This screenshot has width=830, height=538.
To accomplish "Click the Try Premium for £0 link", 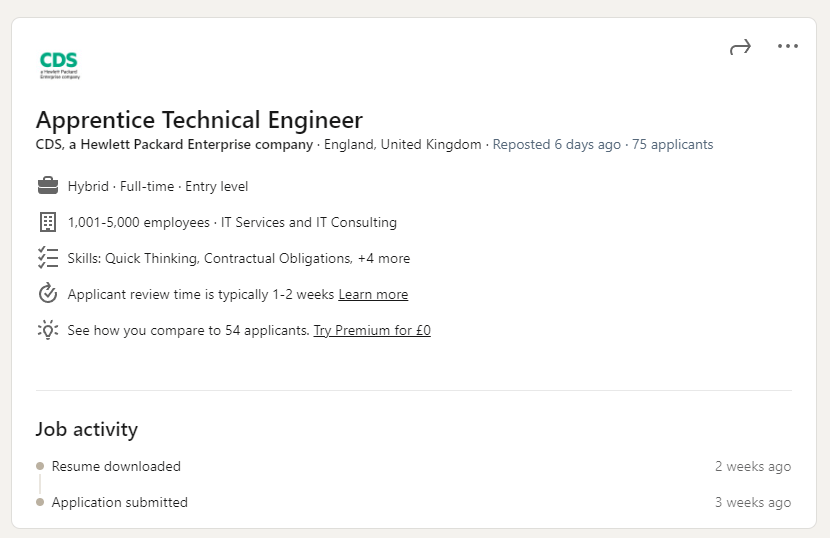I will point(372,330).
